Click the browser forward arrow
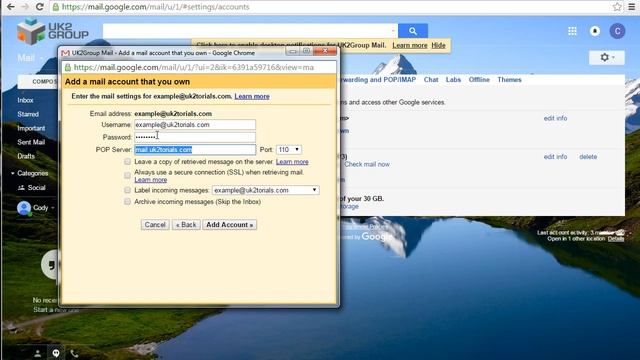The height and width of the screenshot is (360, 640). tap(25, 7)
